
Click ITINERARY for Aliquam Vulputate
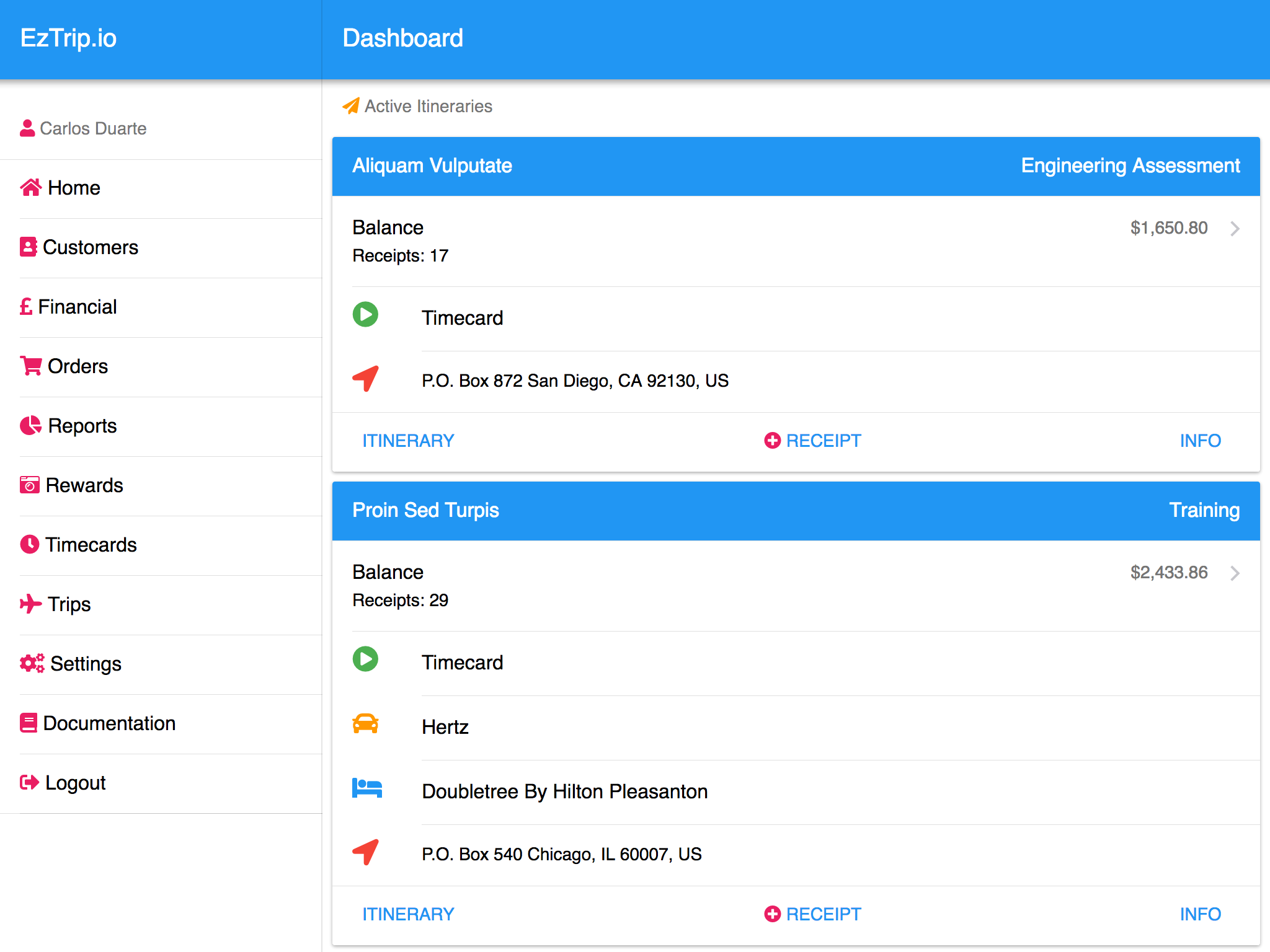408,441
